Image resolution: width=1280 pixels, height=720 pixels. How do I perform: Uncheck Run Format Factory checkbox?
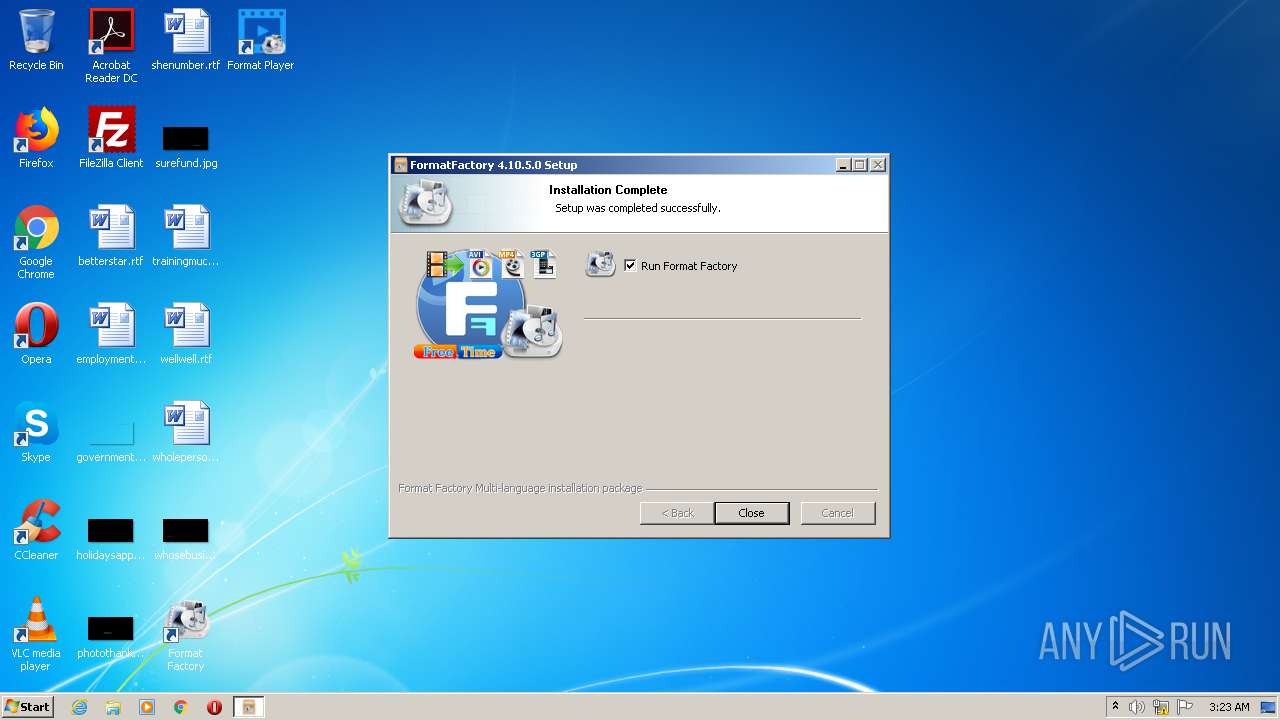point(630,265)
